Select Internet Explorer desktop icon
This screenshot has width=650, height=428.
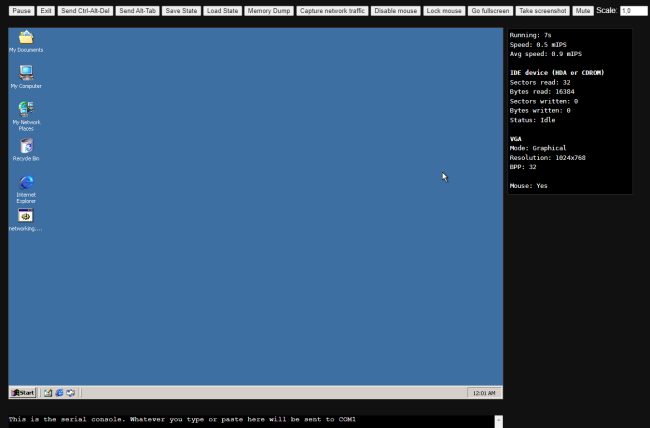click(26, 189)
